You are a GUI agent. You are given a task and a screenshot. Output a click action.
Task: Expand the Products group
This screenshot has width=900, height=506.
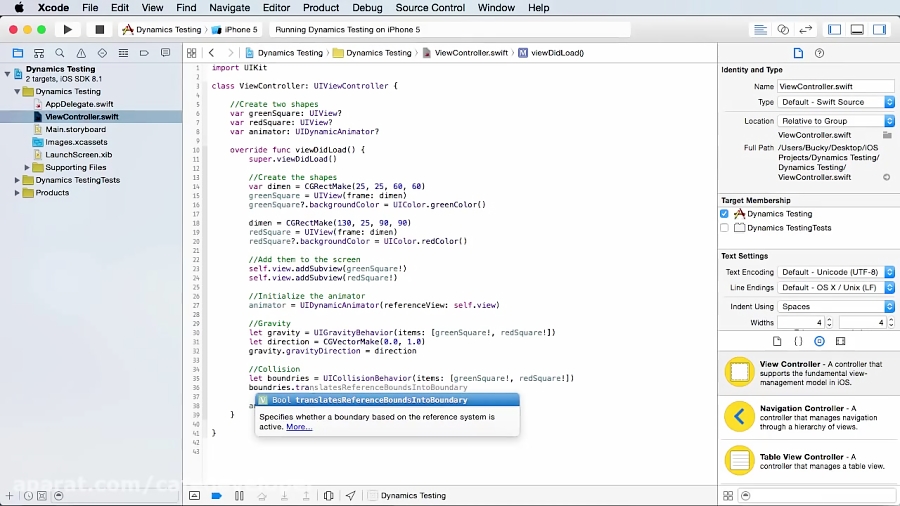(17, 193)
